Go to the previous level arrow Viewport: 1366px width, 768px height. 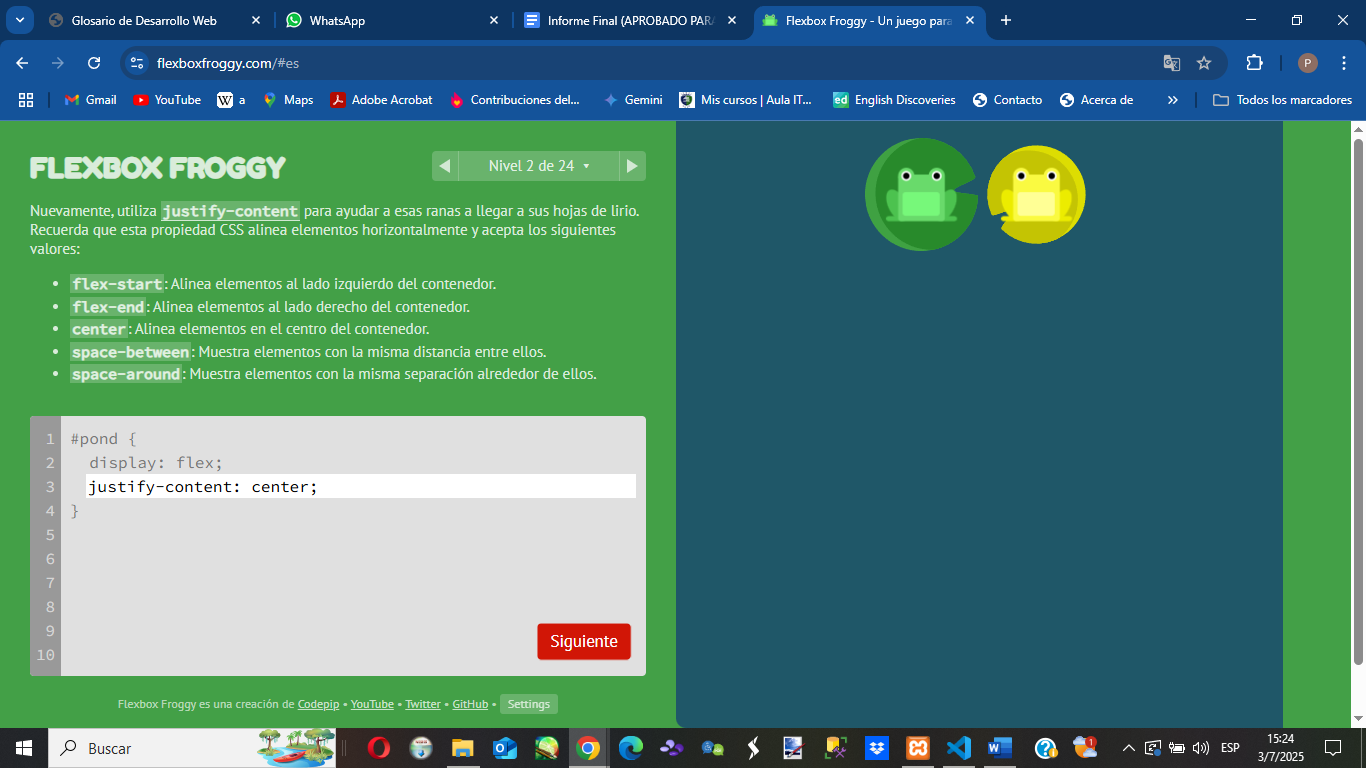445,166
